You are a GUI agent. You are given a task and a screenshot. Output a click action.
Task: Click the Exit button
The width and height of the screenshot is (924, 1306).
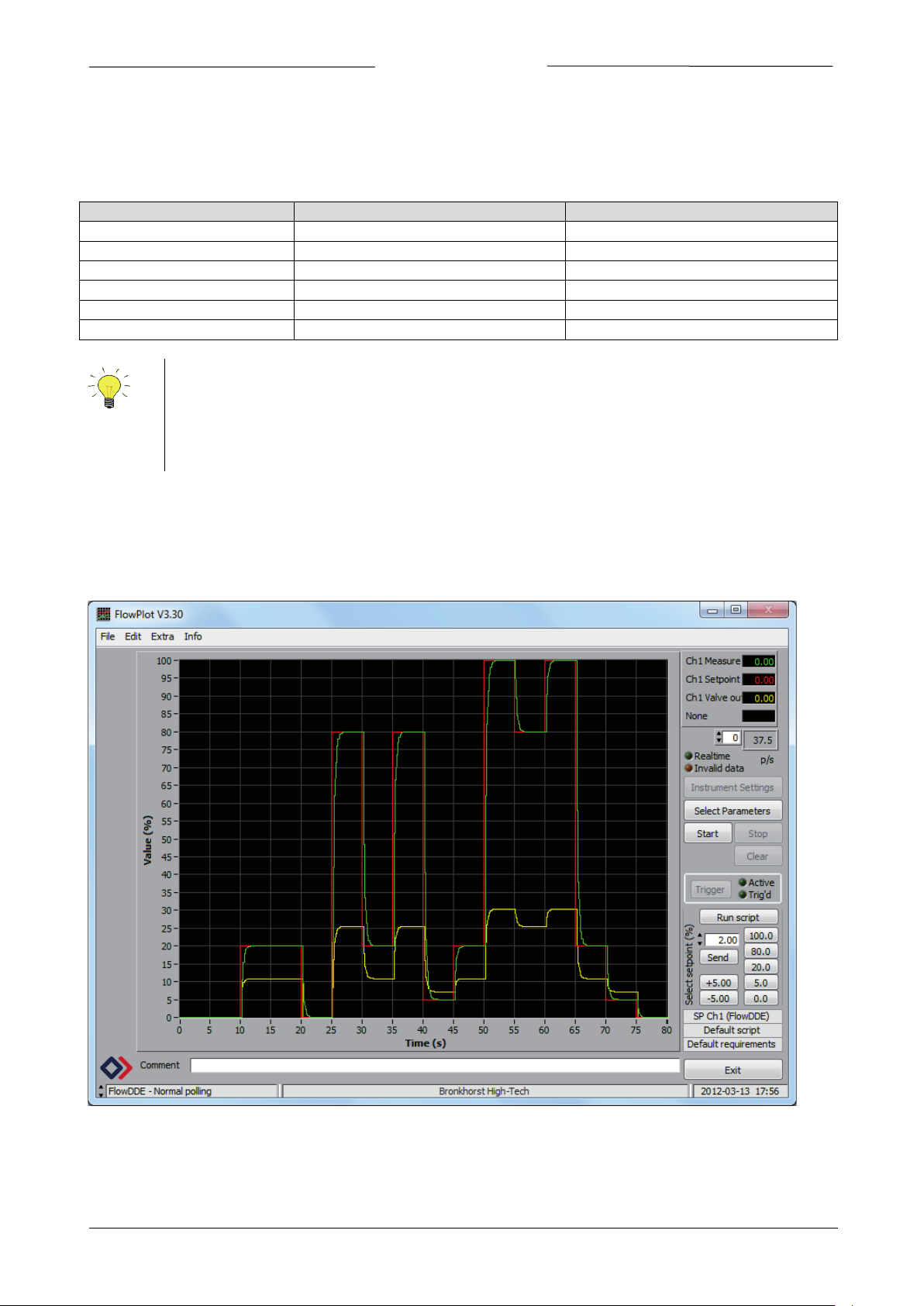733,1070
